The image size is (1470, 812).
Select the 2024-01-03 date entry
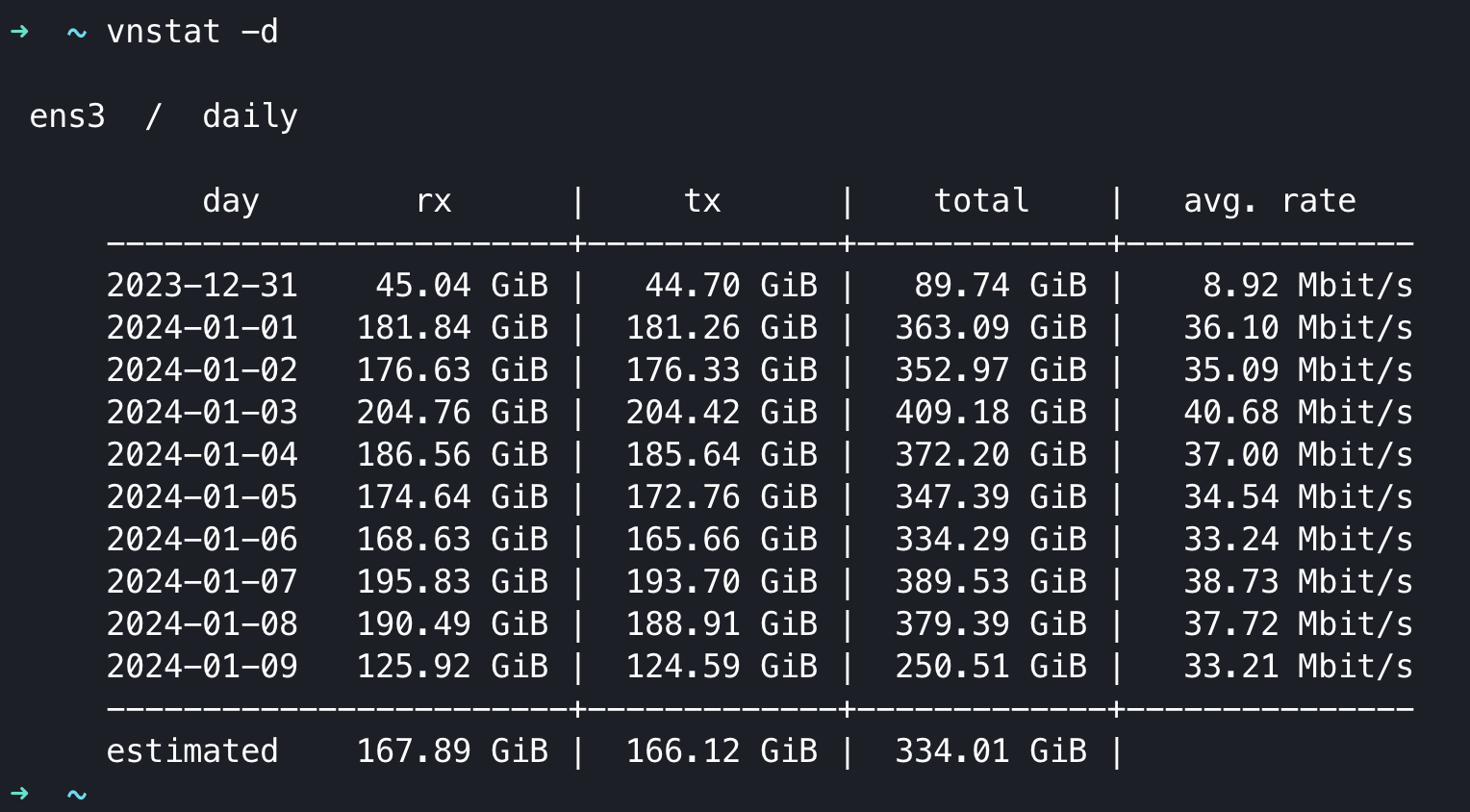pos(202,413)
